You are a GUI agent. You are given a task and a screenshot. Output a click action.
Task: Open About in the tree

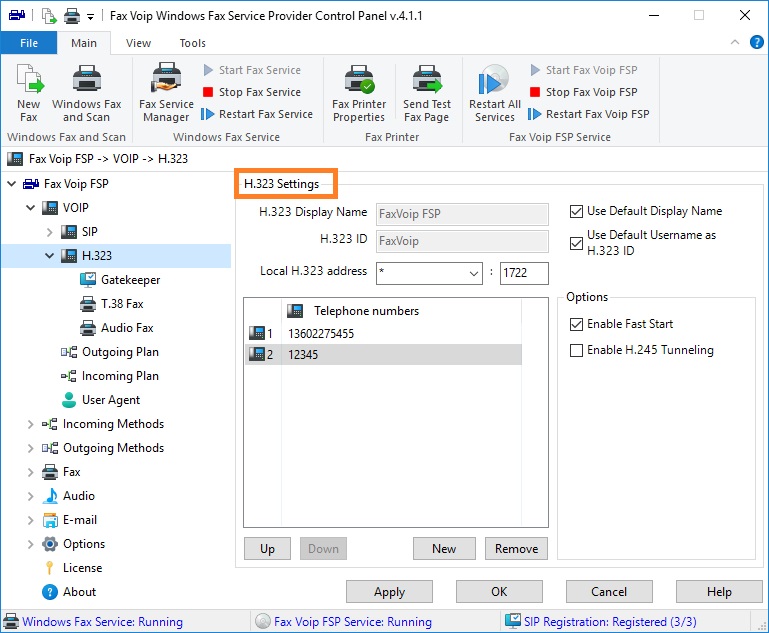(69, 592)
